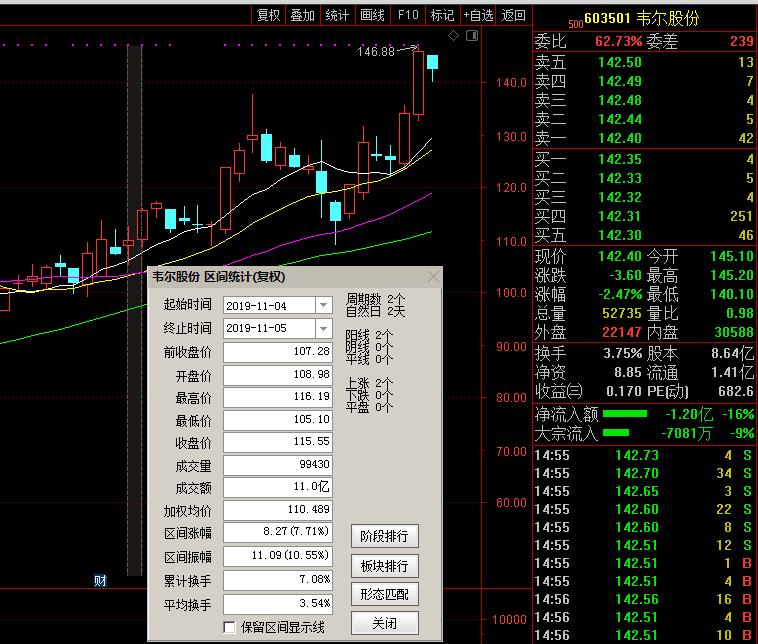
Task: Click the 最低价 field showing 105.10
Action: 277,420
